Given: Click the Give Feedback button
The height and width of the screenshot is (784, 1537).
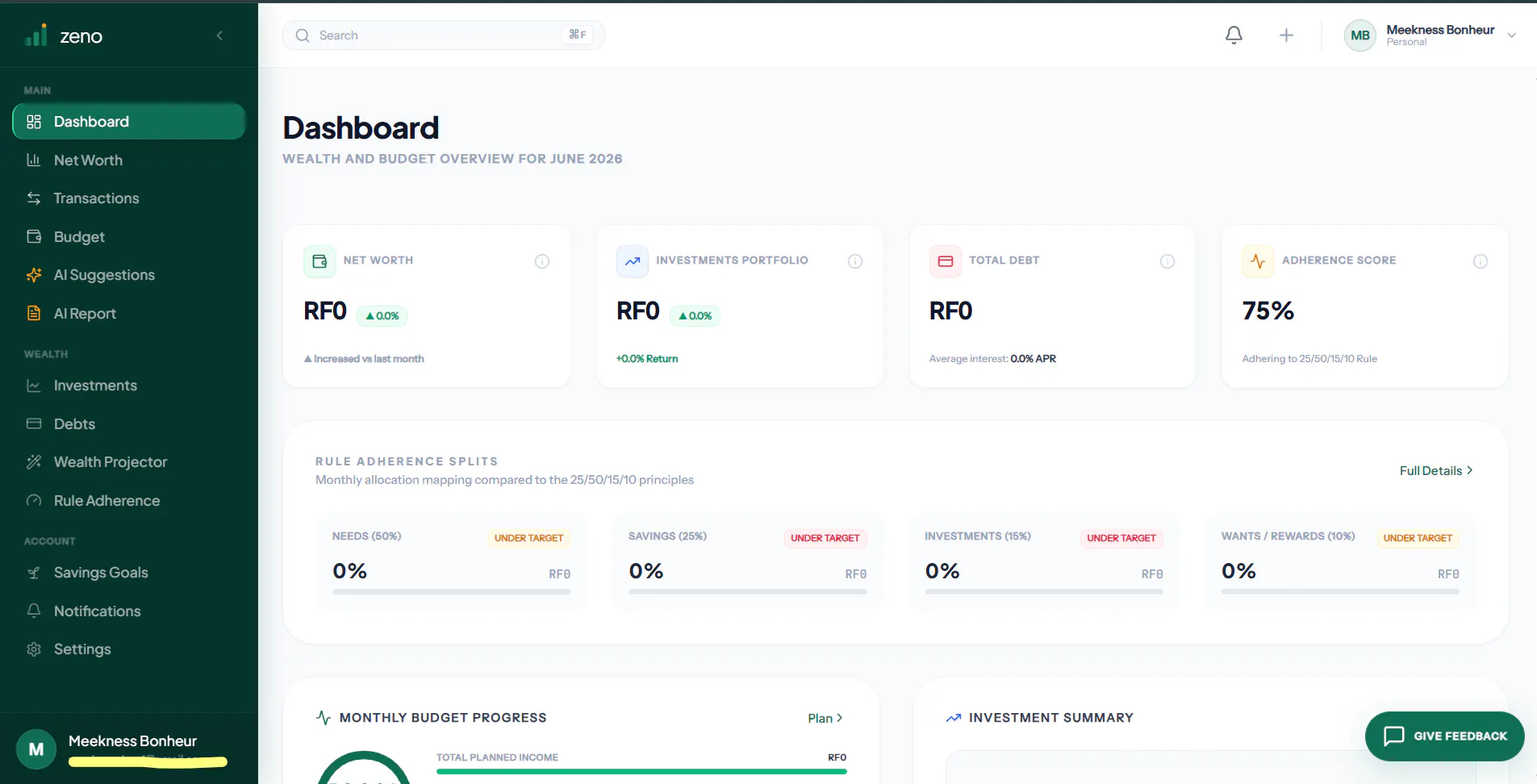Looking at the screenshot, I should (1444, 736).
